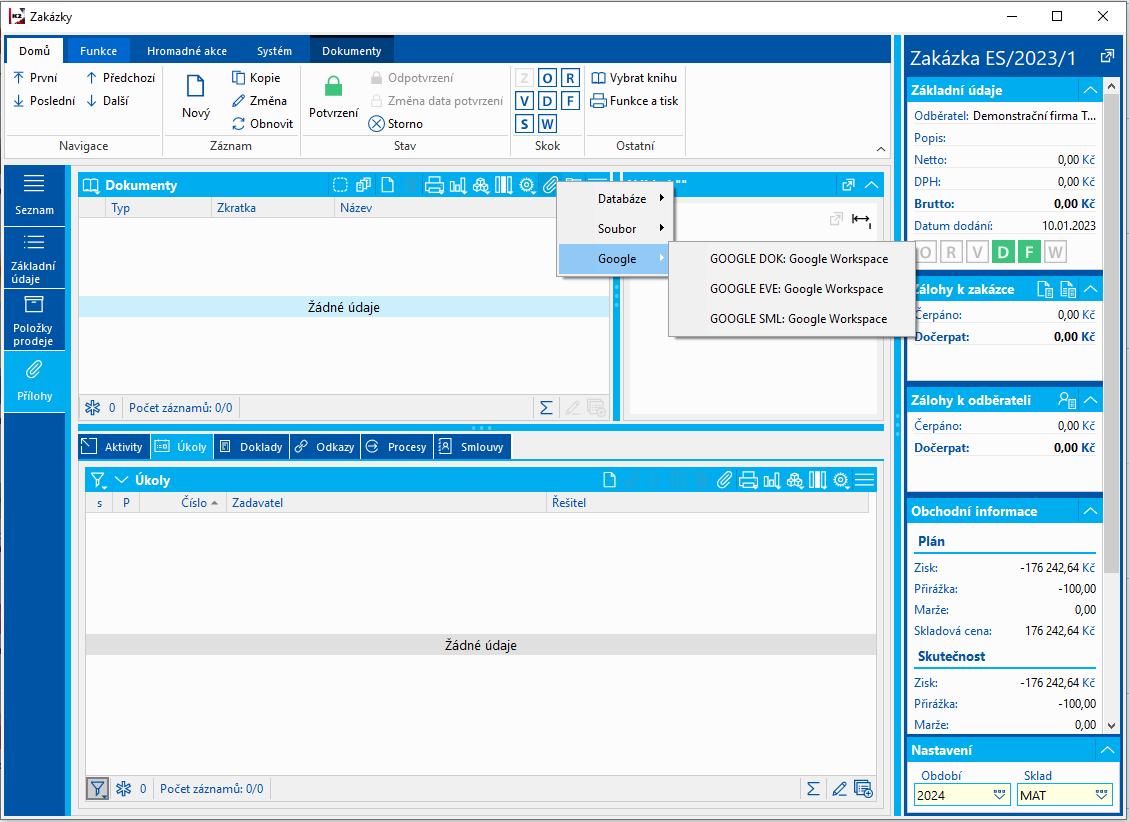This screenshot has height=822, width=1129.
Task: Select the Přílohy sidebar view
Action: pyautogui.click(x=34, y=381)
